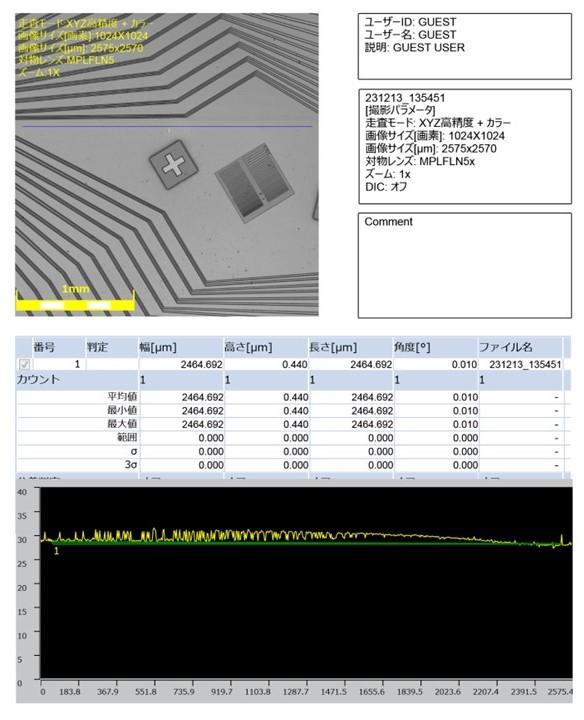The width and height of the screenshot is (584, 720).
Task: Click inside the Comment box
Action: pyautogui.click(x=465, y=265)
